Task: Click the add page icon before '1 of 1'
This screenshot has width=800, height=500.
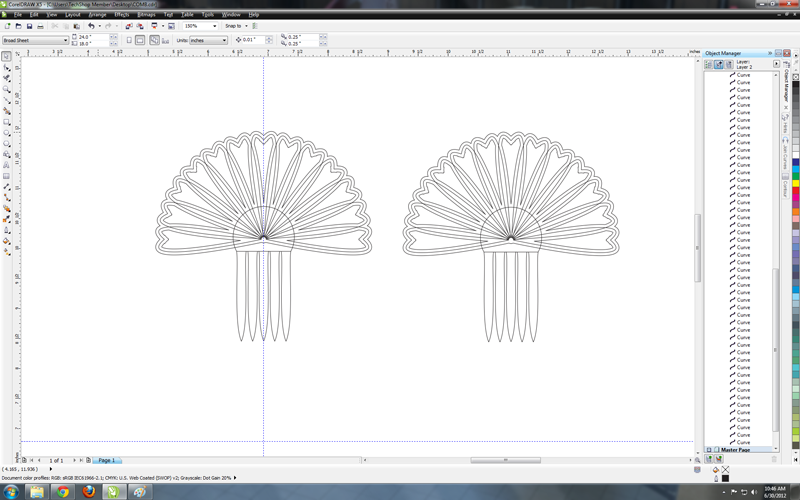Action: [x=24, y=460]
